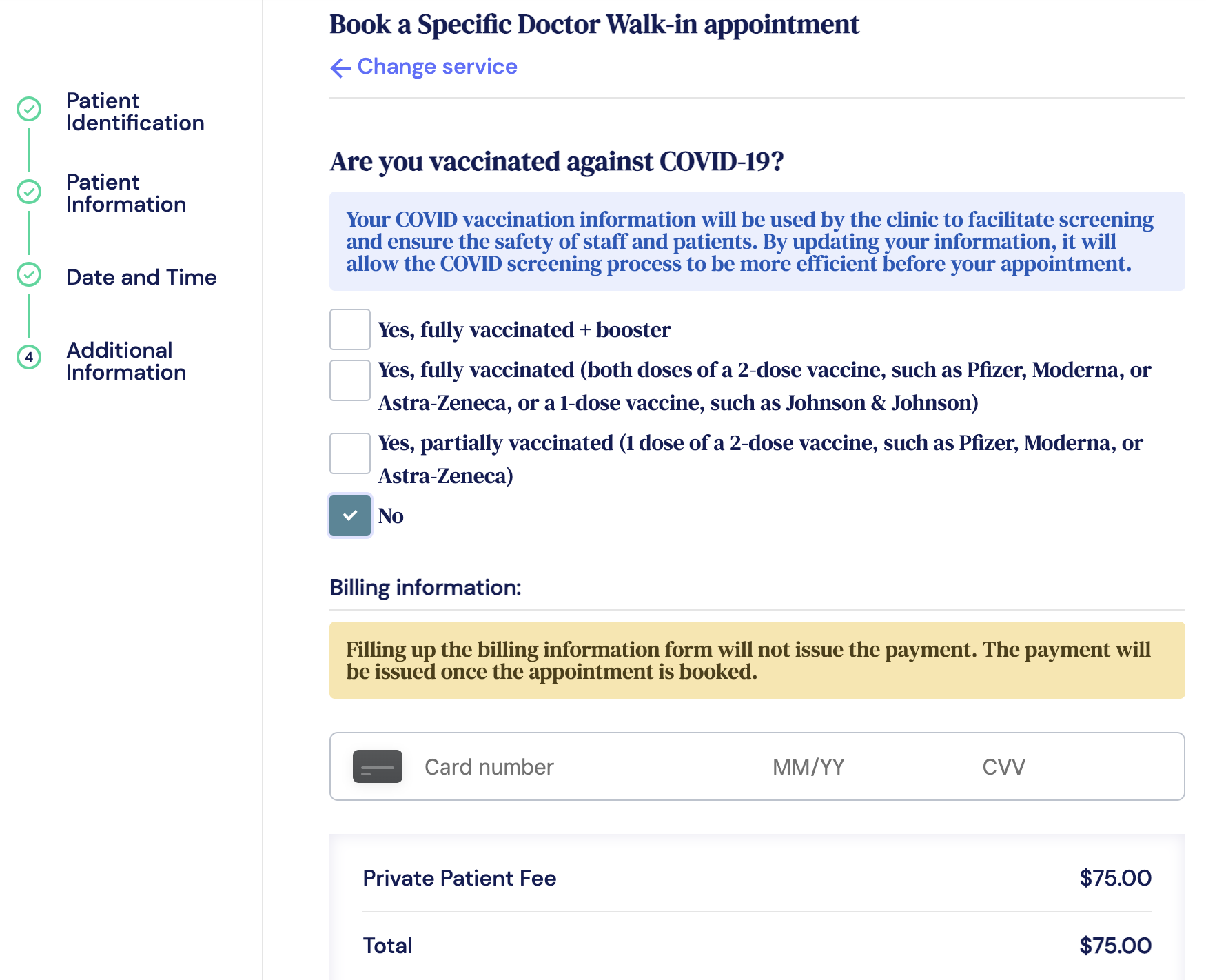Click the yellow billing payment notice

point(757,660)
